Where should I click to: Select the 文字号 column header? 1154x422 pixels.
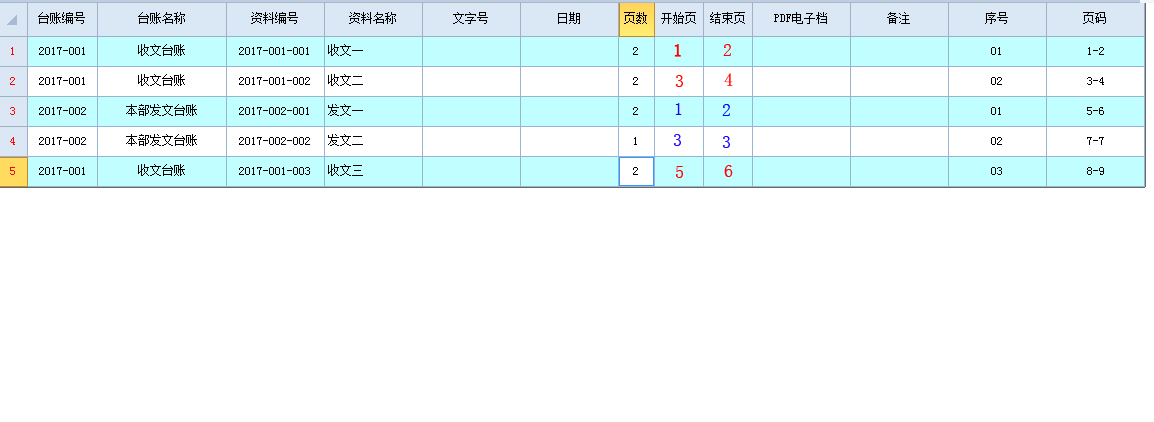tap(471, 19)
